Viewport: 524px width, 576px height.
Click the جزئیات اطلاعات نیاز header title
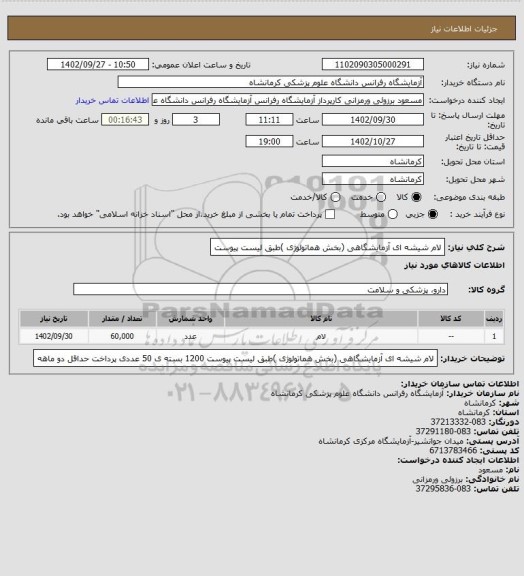point(463,29)
